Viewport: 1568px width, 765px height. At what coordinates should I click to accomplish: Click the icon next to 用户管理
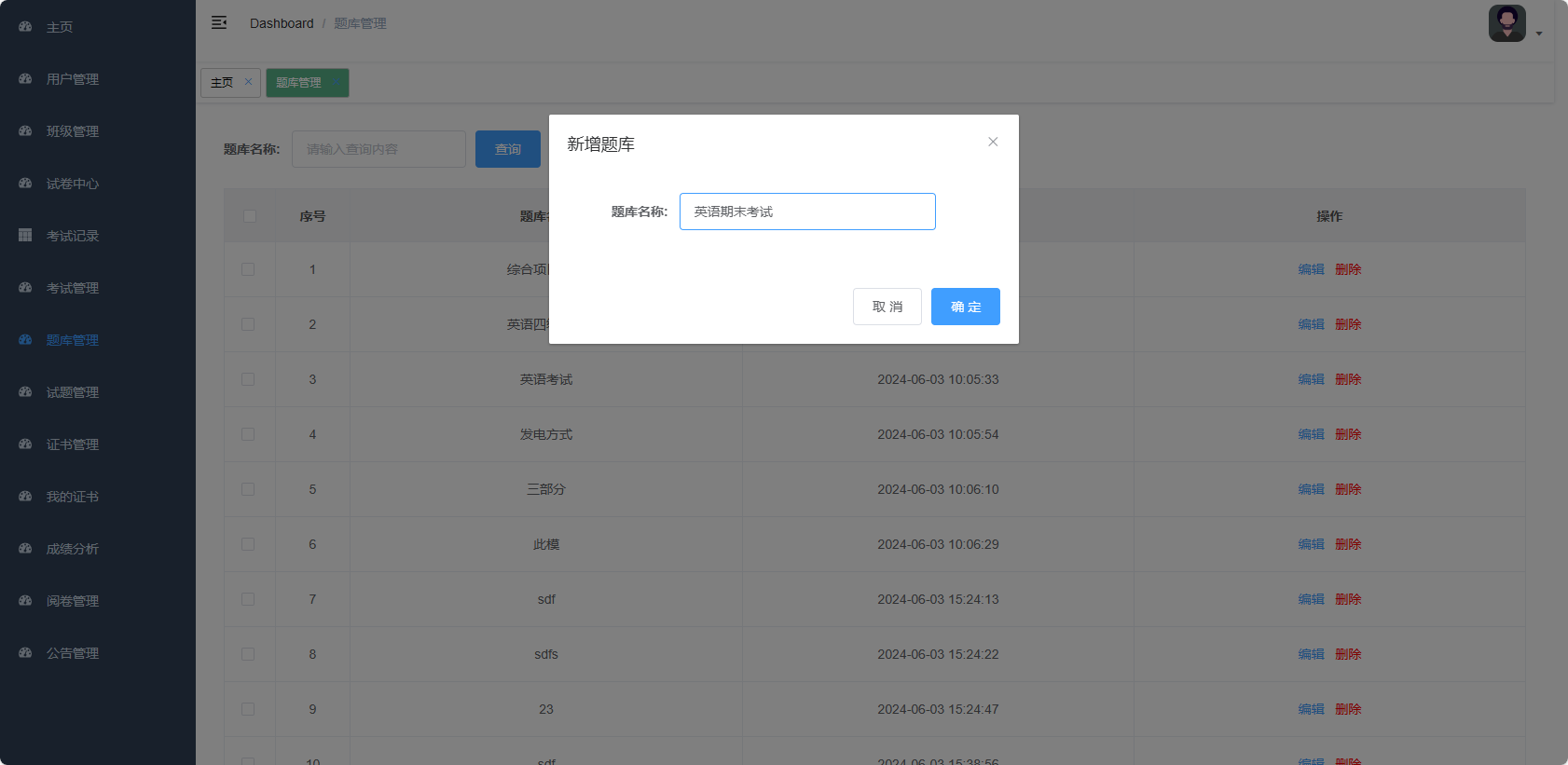pyautogui.click(x=25, y=79)
